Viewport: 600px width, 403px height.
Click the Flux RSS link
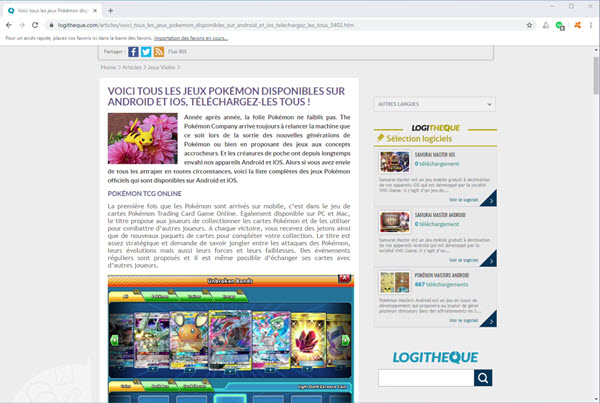(x=177, y=52)
